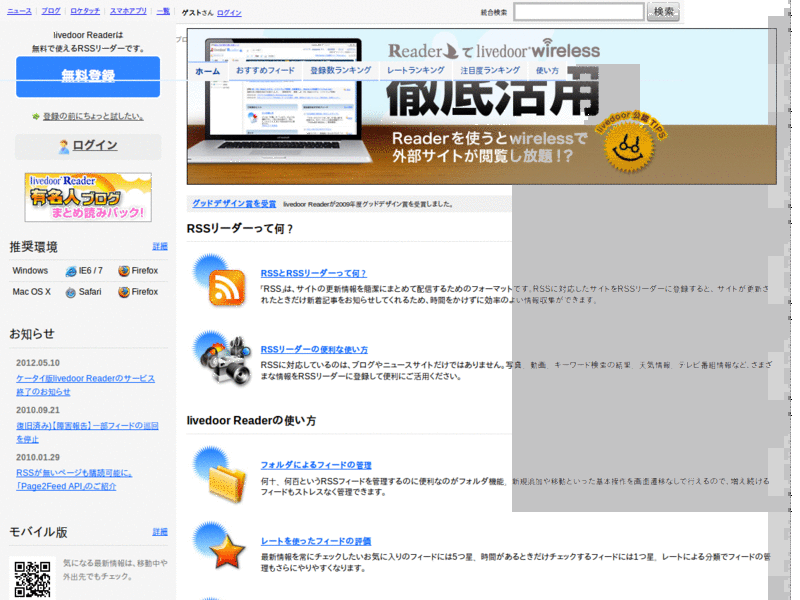Click the RSSリーダーって何？ heading
800x600 pixels.
[240, 229]
